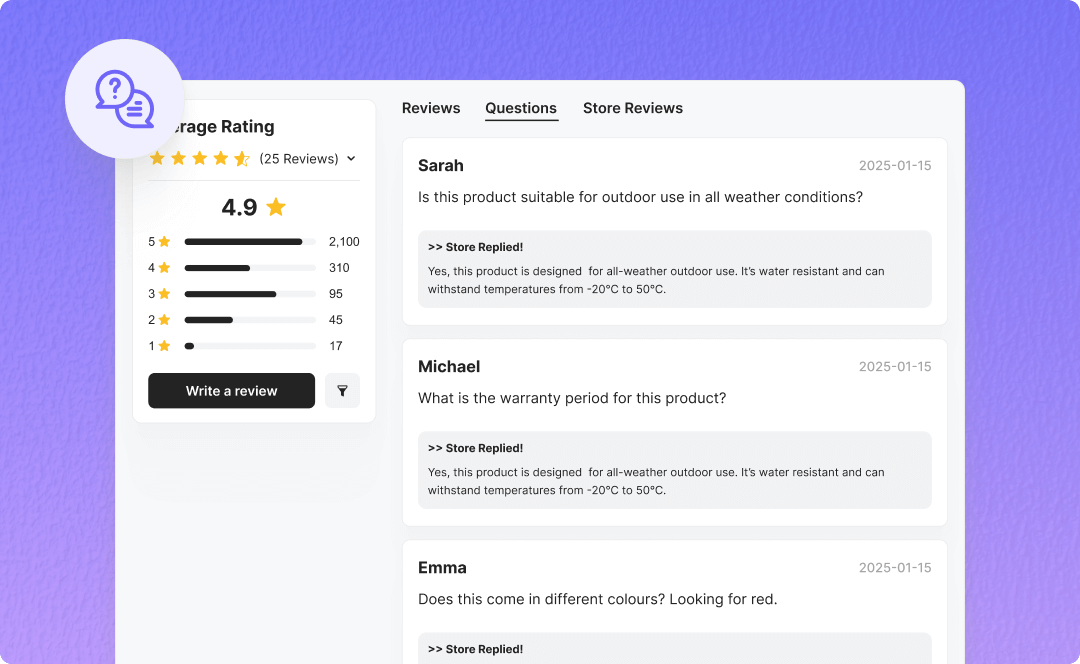The image size is (1080, 664).
Task: Click the 5 star rating row star
Action: coord(164,242)
